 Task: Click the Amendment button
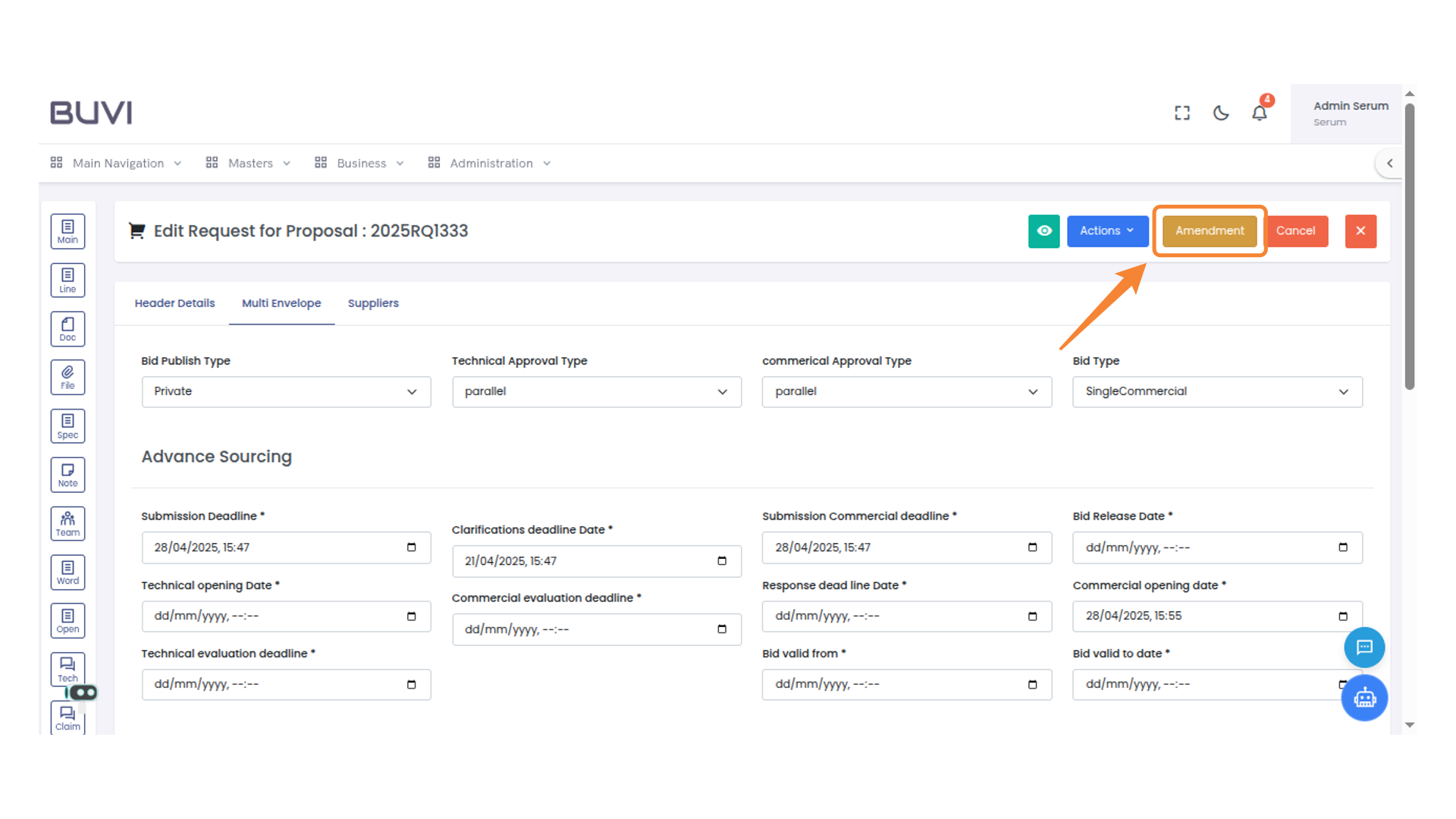(1209, 231)
